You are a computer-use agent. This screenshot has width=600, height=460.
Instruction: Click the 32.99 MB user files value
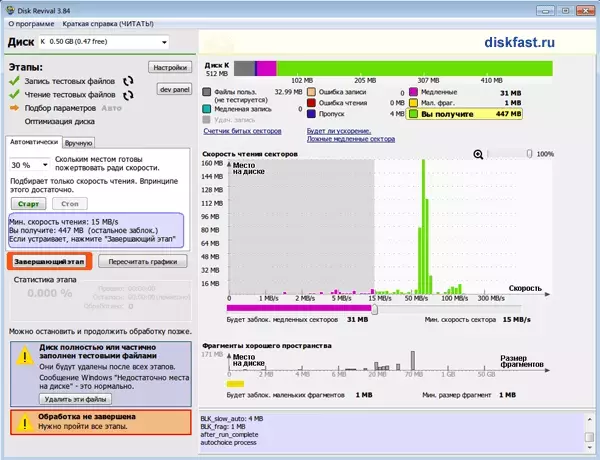click(288, 92)
